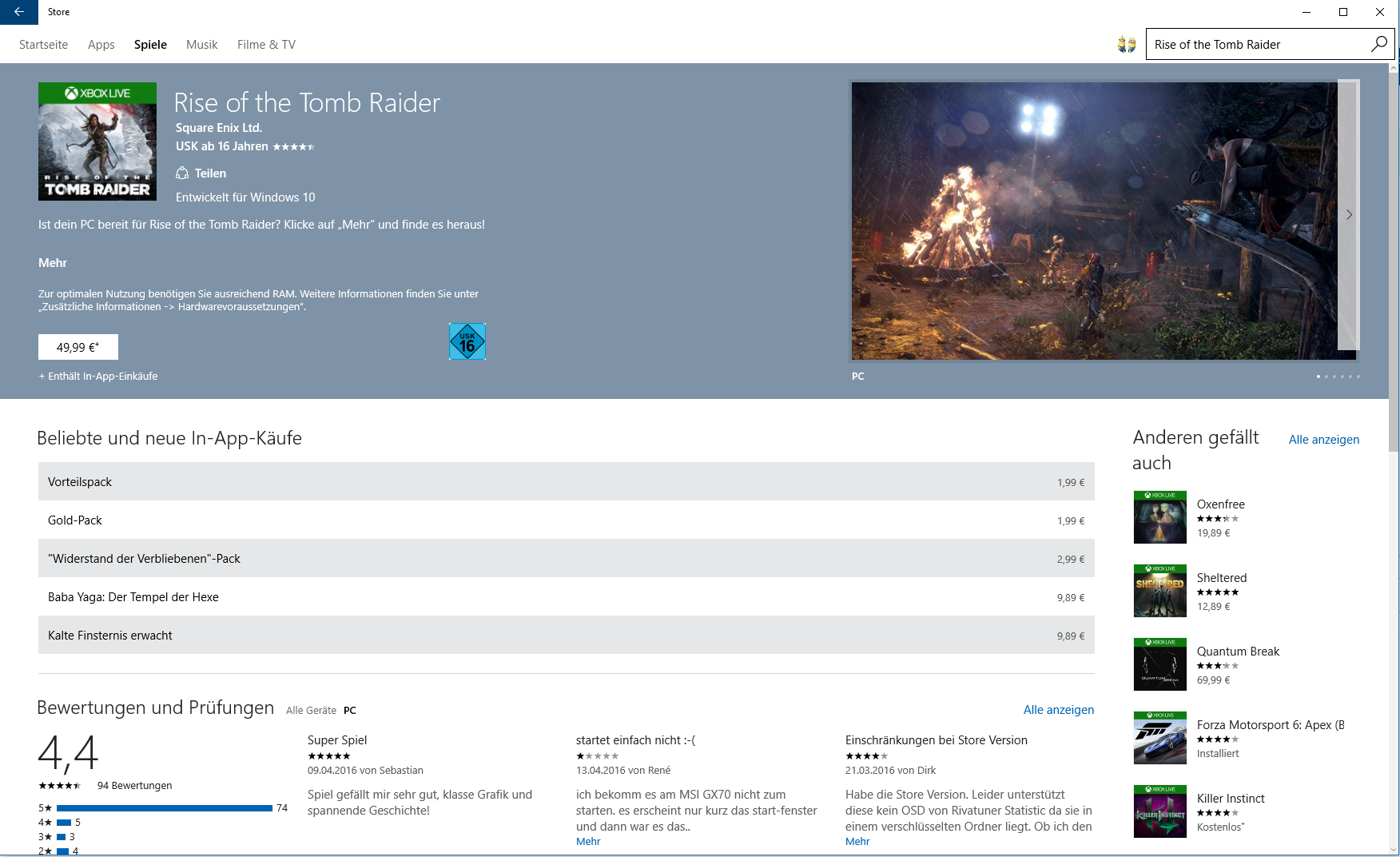The image size is (1400, 857).
Task: Click the Teilen share link text
Action: [210, 173]
